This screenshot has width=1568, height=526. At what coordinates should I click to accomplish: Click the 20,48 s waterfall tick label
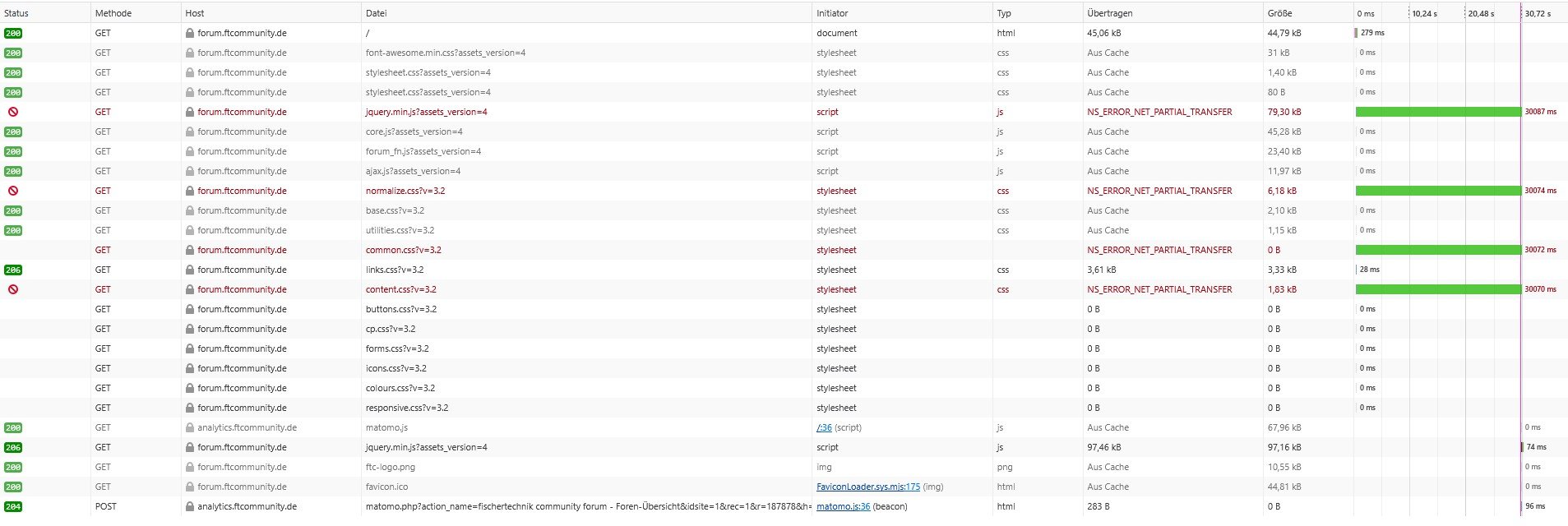pos(1481,13)
